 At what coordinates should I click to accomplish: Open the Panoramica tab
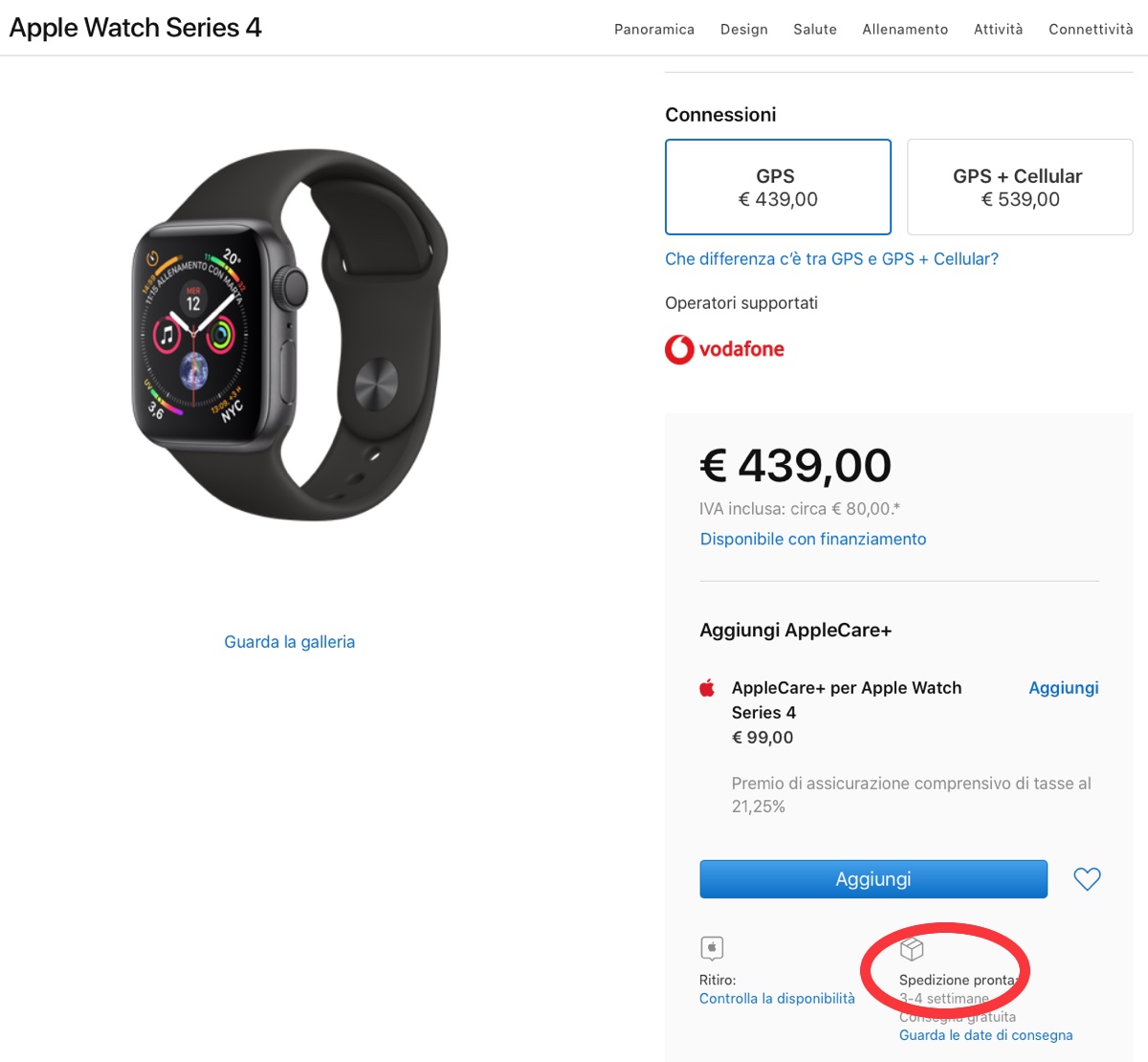[654, 30]
